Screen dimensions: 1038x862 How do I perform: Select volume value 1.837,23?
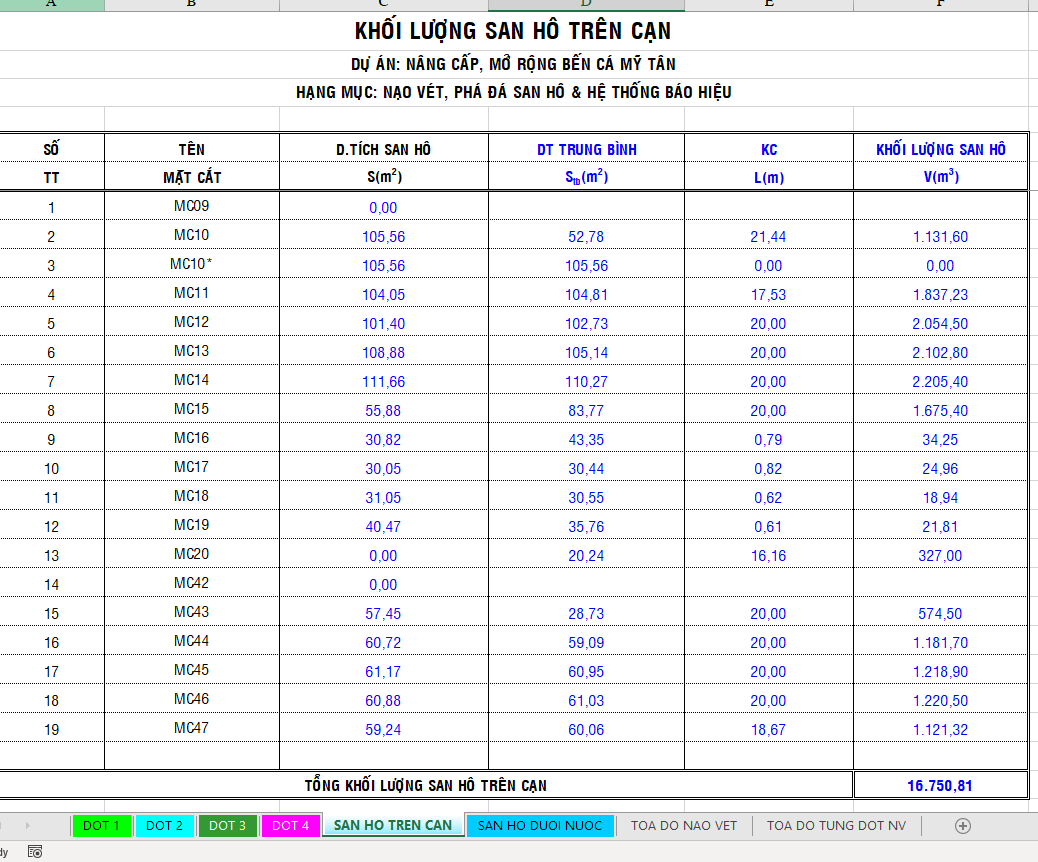point(940,295)
